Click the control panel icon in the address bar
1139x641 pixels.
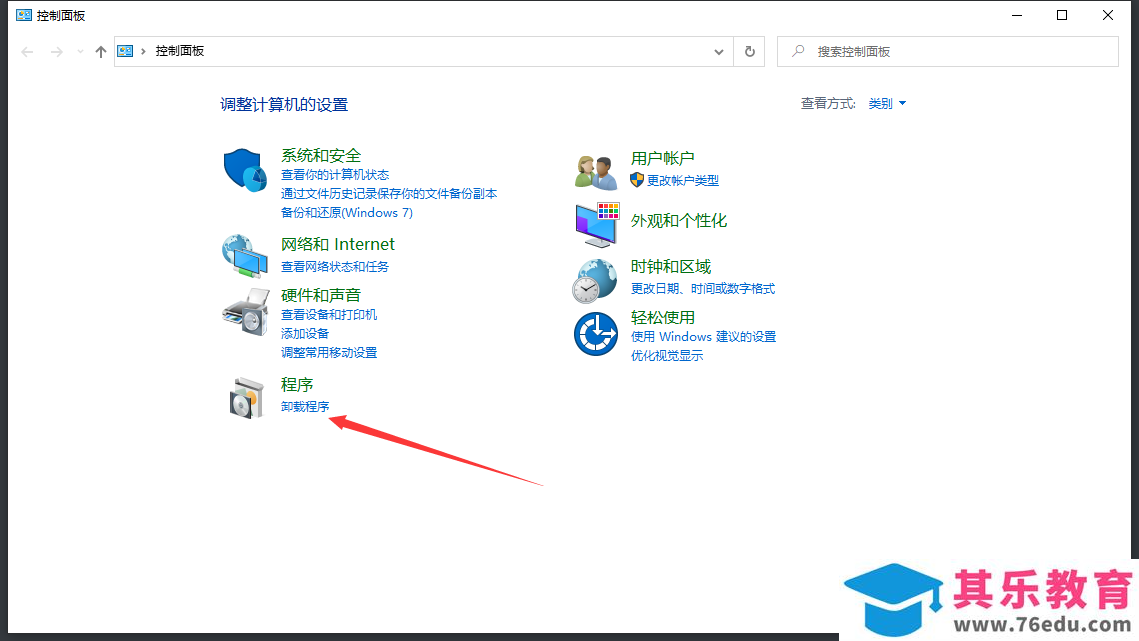click(x=125, y=51)
